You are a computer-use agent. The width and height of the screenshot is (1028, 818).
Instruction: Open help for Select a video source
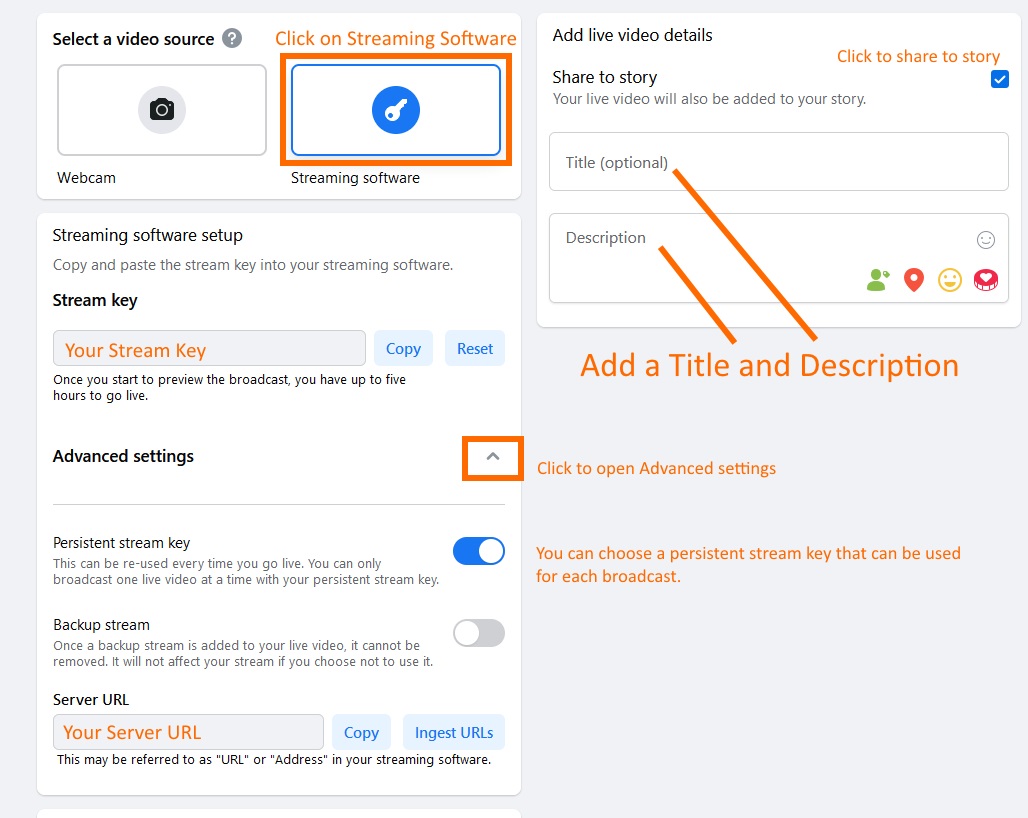tap(231, 39)
